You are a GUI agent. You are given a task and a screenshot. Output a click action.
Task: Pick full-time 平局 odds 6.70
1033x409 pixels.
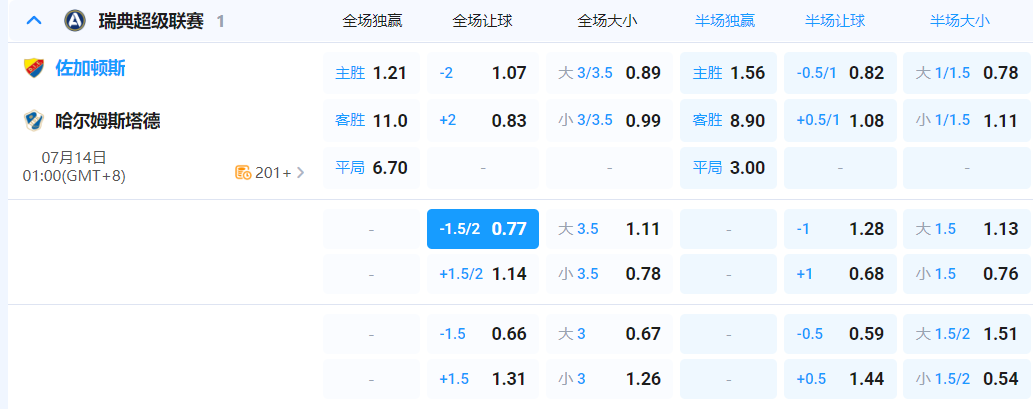371,167
